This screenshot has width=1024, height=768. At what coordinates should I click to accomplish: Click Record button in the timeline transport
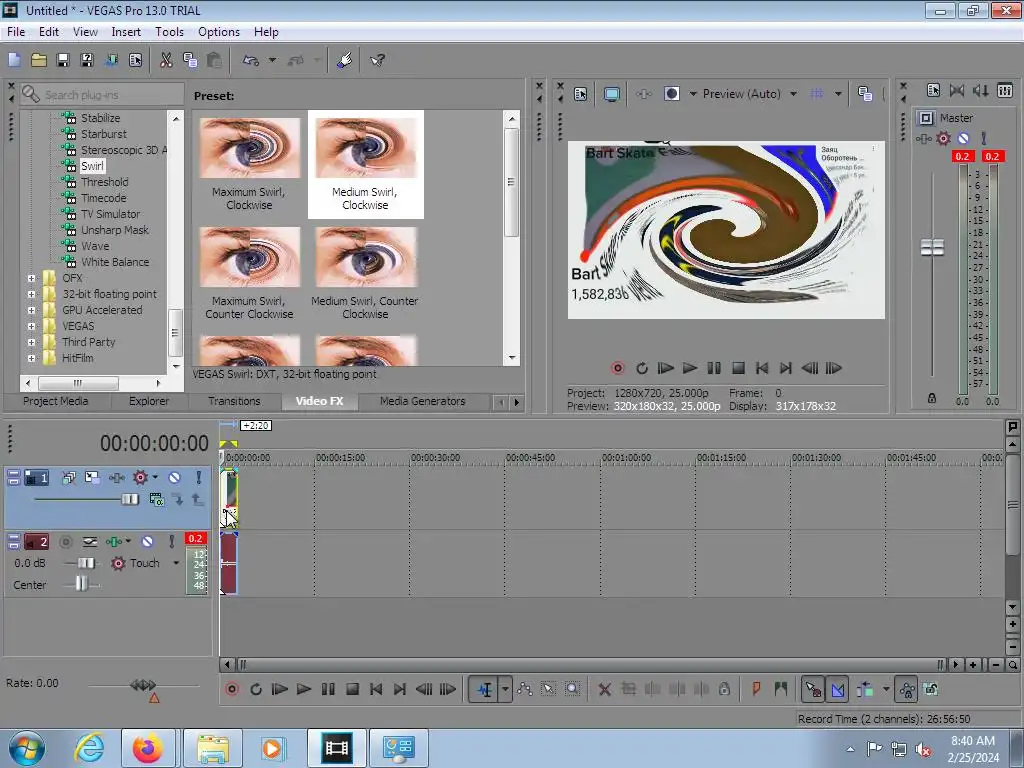[232, 689]
